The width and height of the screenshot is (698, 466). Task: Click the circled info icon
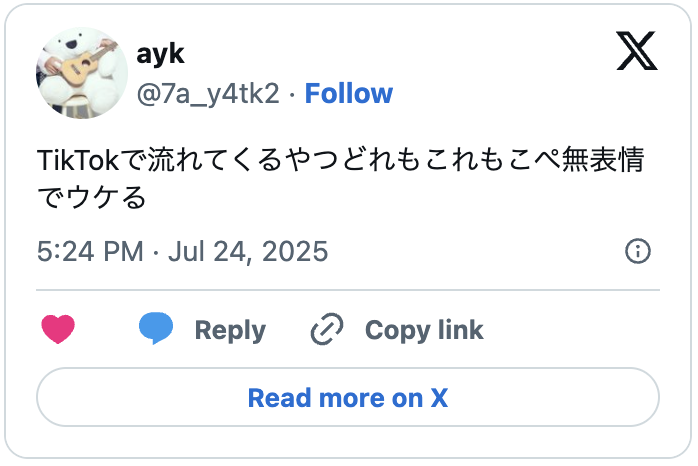pyautogui.click(x=637, y=251)
